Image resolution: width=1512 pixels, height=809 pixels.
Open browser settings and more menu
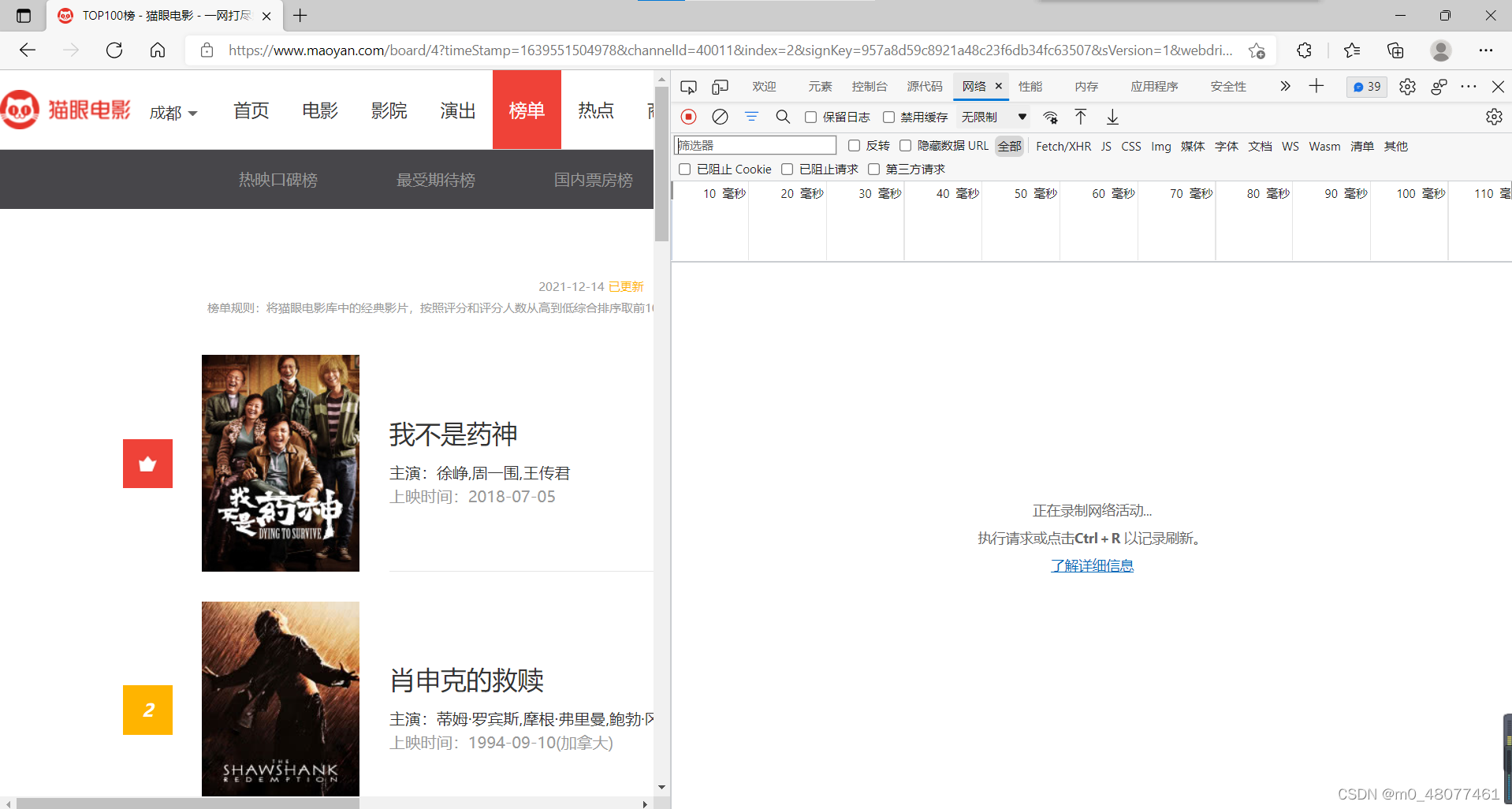(1486, 50)
